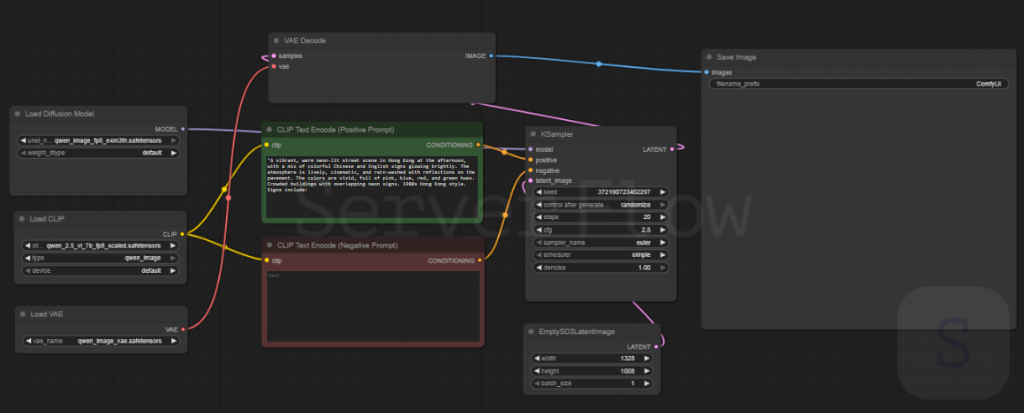This screenshot has height=413, width=1024.
Task: Open the device dropdown in Load CLIP
Action: (100, 271)
